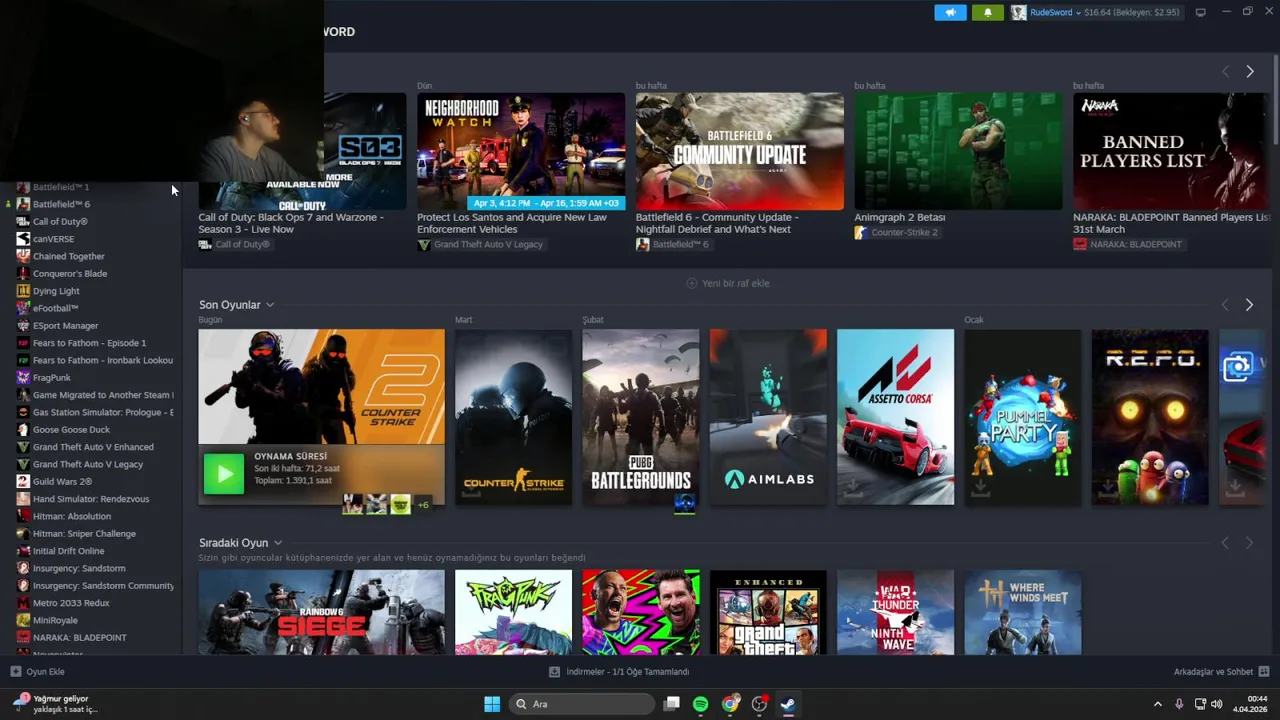The height and width of the screenshot is (720, 1280).
Task: Open the R.E.P.O. game tile
Action: [x=1150, y=417]
